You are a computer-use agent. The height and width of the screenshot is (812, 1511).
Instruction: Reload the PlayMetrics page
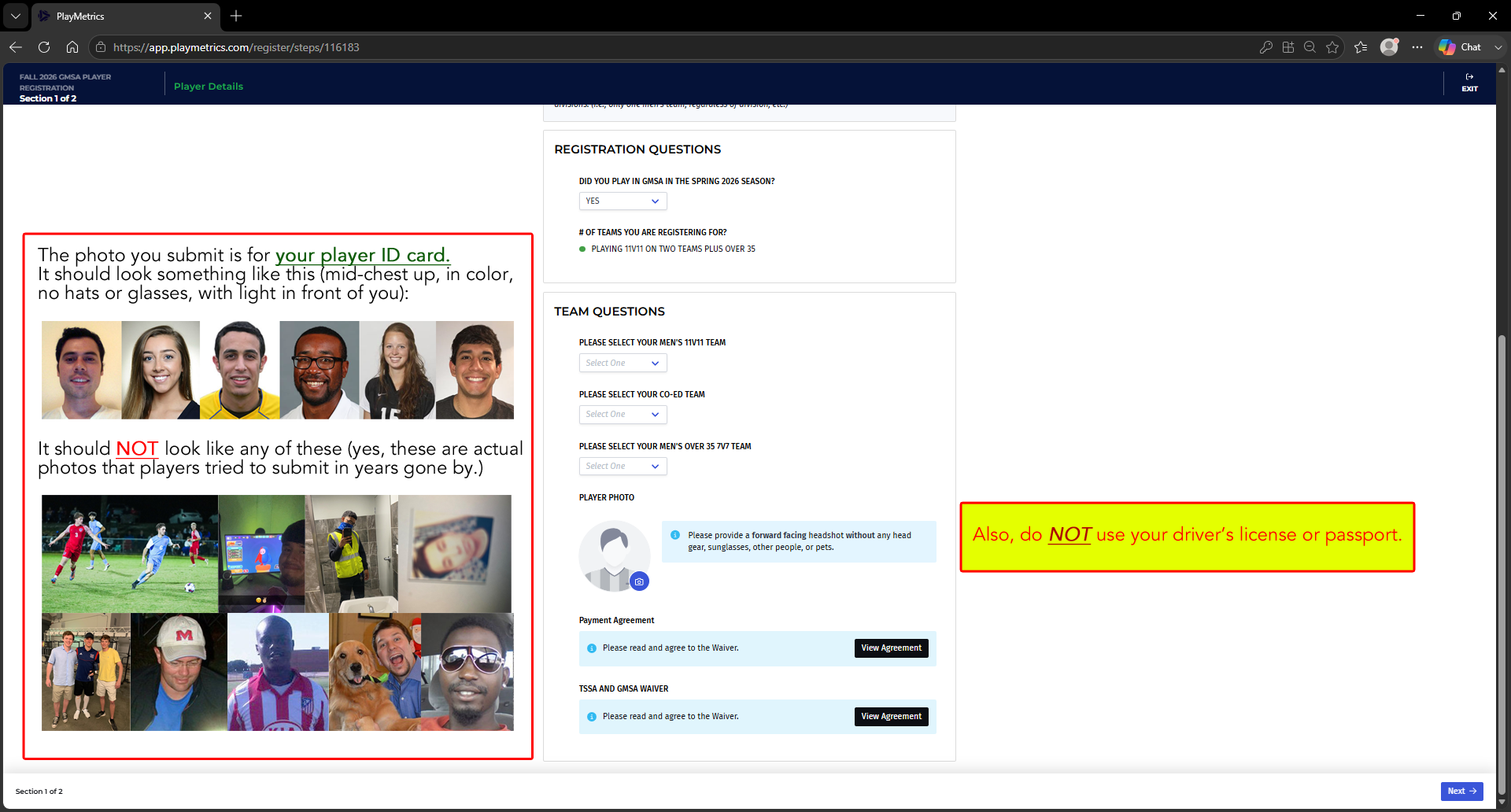(x=44, y=47)
